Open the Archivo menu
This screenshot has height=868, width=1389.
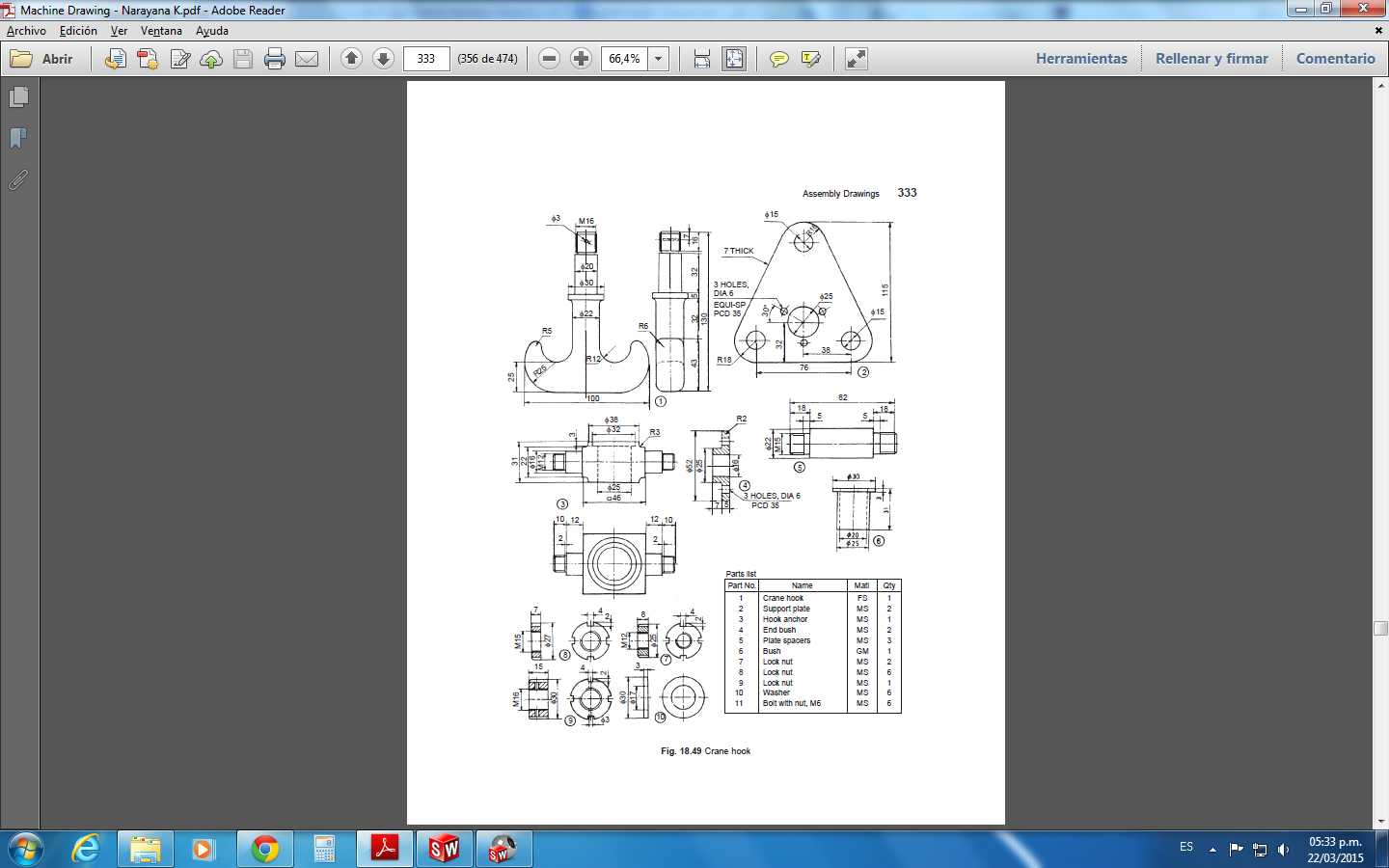click(x=26, y=31)
